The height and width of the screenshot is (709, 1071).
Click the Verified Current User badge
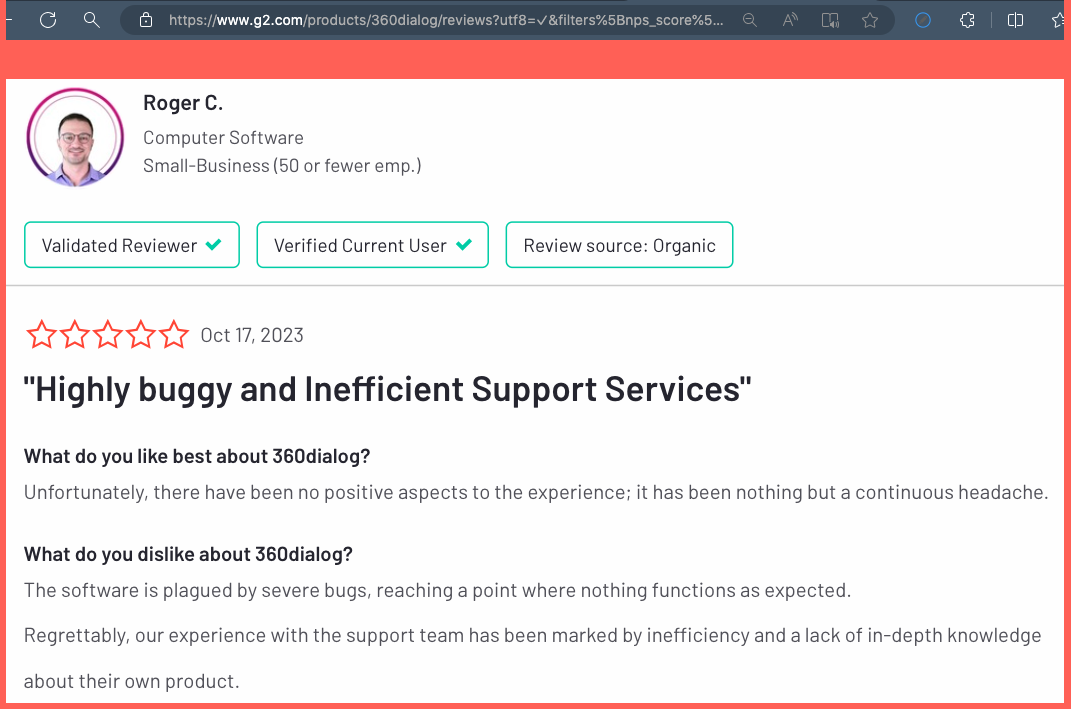[372, 245]
